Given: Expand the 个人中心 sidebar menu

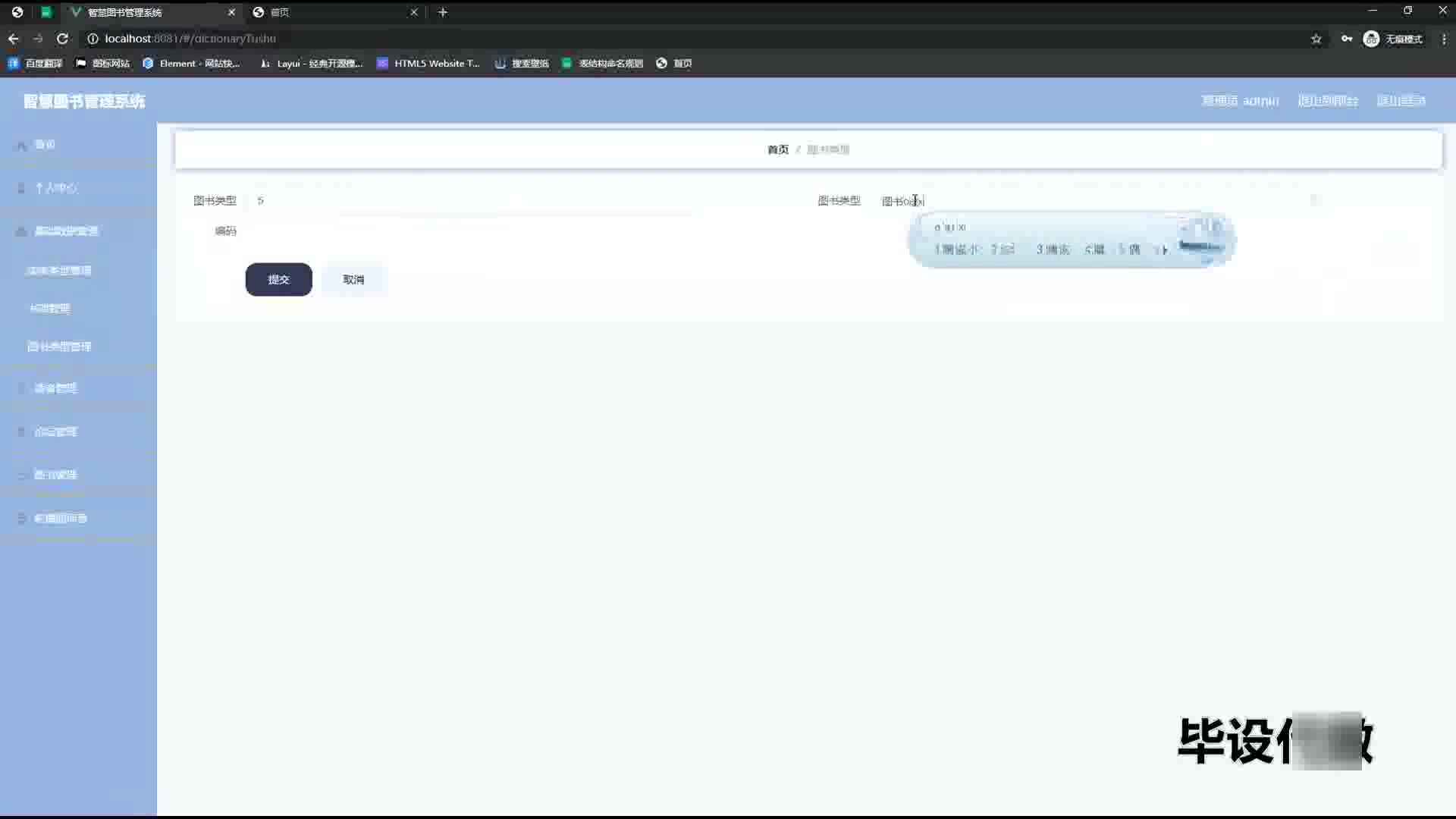Looking at the screenshot, I should point(55,188).
